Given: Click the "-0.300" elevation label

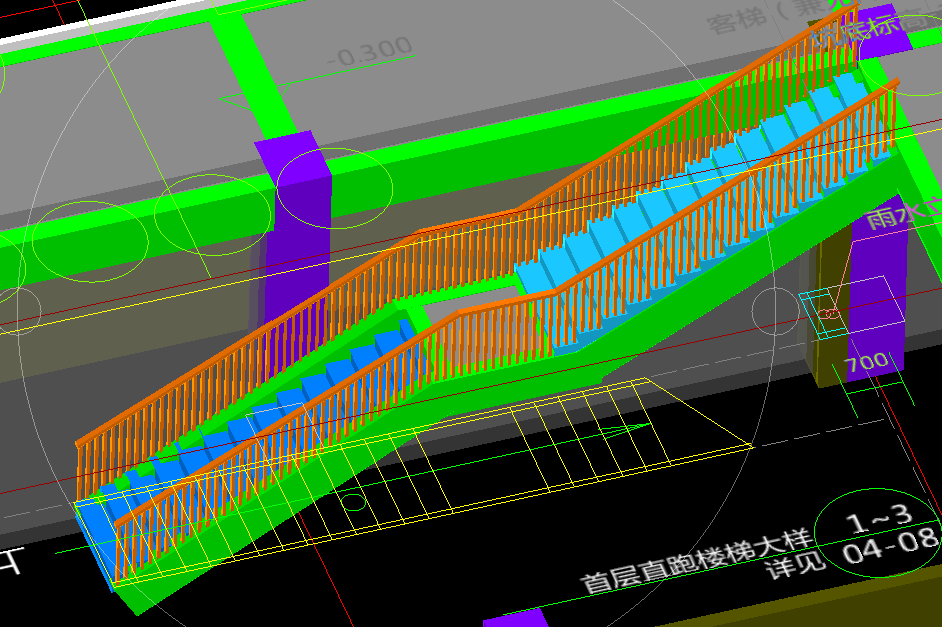Looking at the screenshot, I should click(x=370, y=51).
